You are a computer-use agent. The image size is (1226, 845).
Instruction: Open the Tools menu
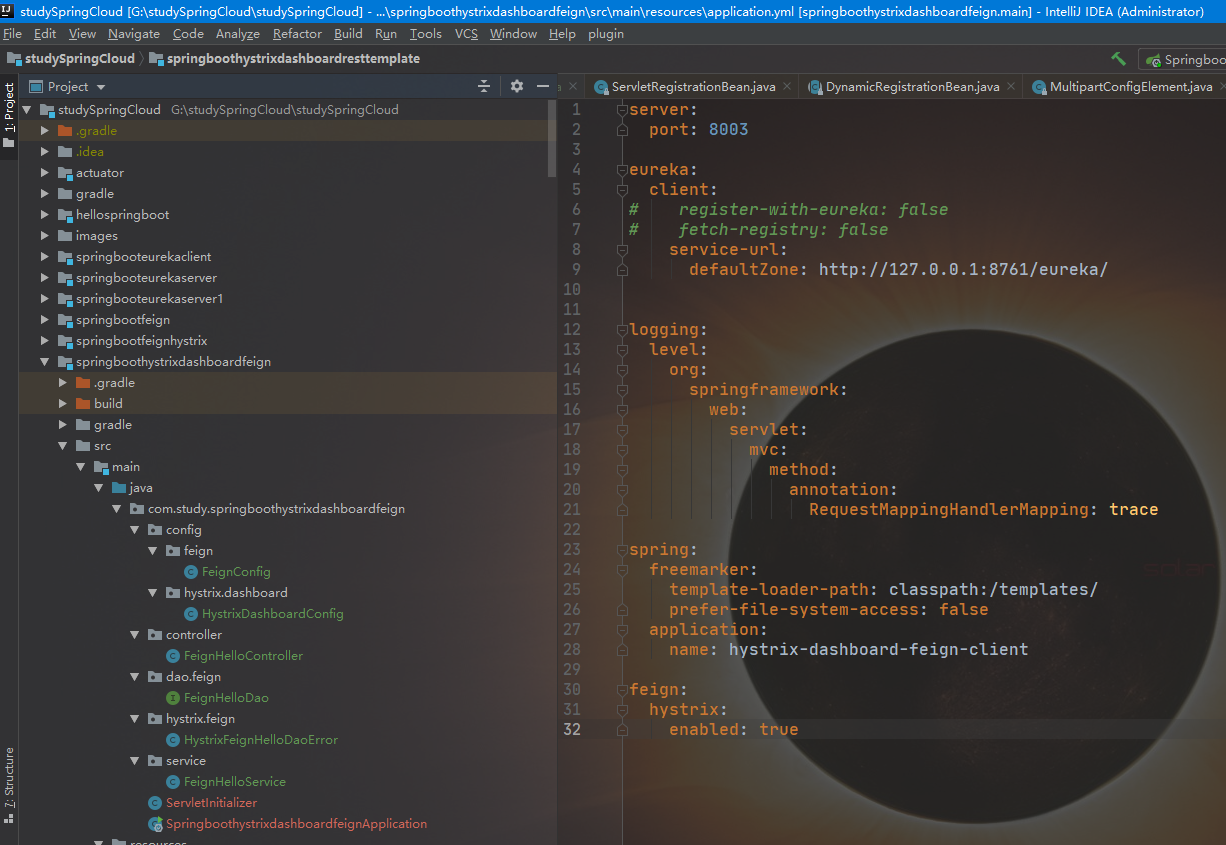[426, 34]
